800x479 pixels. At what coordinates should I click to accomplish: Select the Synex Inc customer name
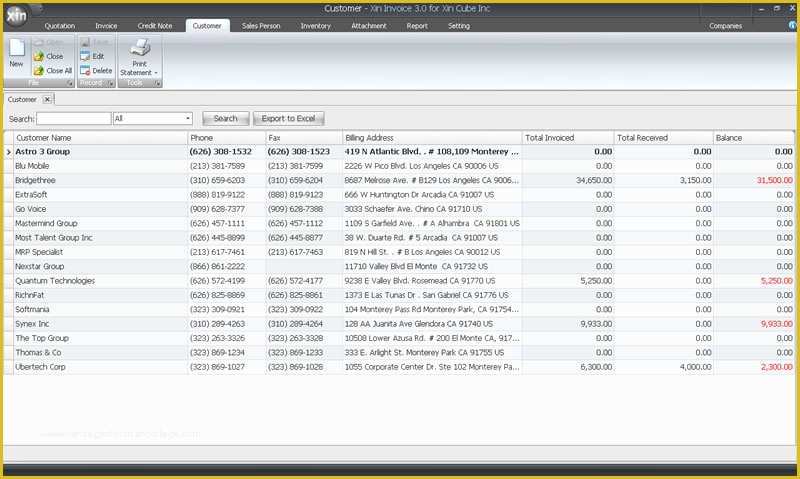click(x=32, y=324)
